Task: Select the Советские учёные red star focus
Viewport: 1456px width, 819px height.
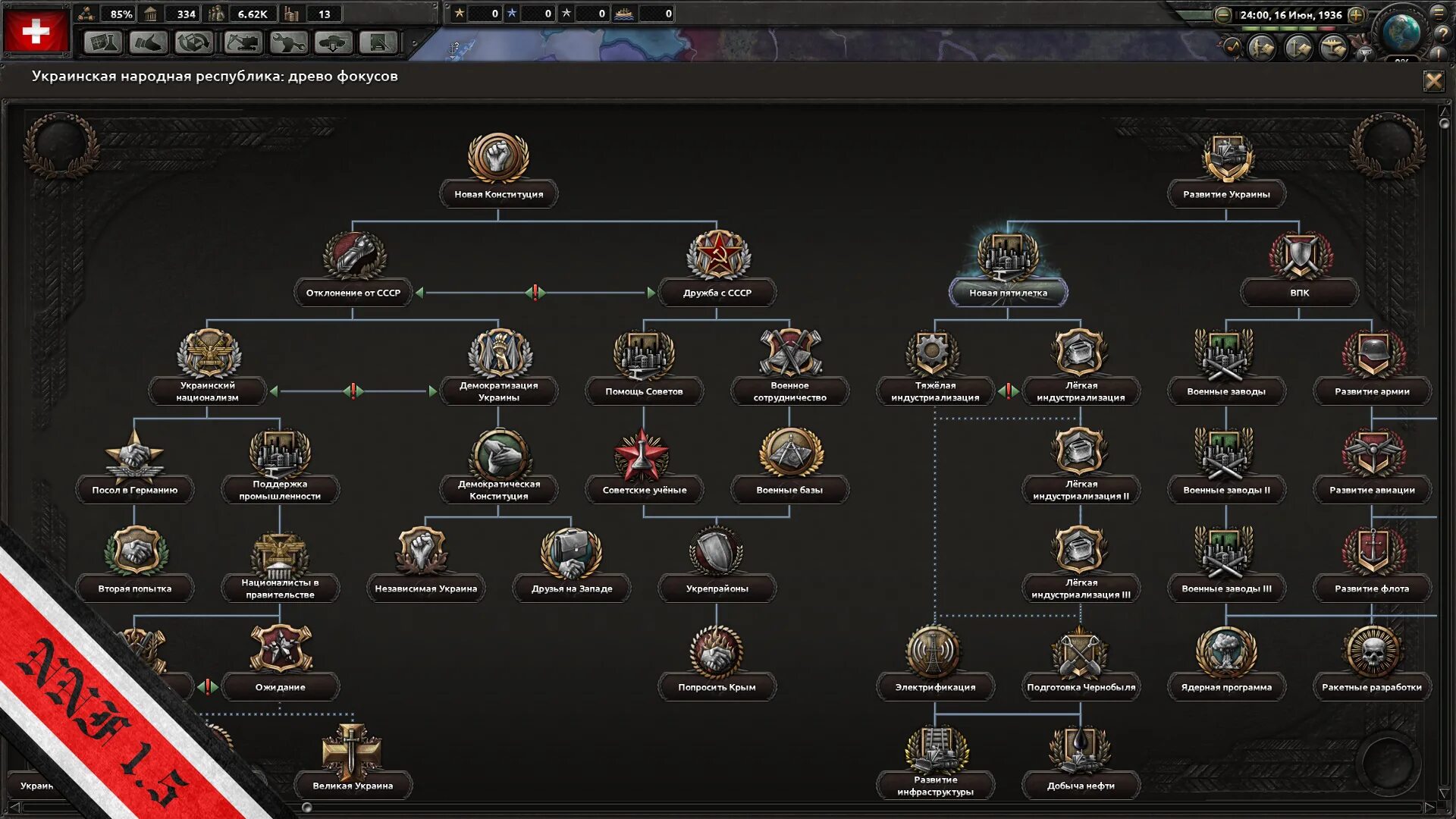Action: click(644, 466)
